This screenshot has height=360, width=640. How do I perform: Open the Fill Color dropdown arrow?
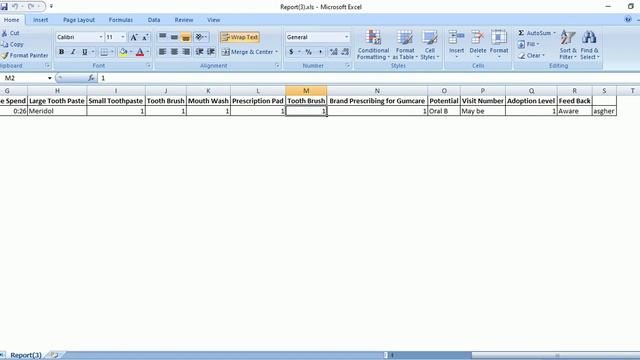[131, 52]
